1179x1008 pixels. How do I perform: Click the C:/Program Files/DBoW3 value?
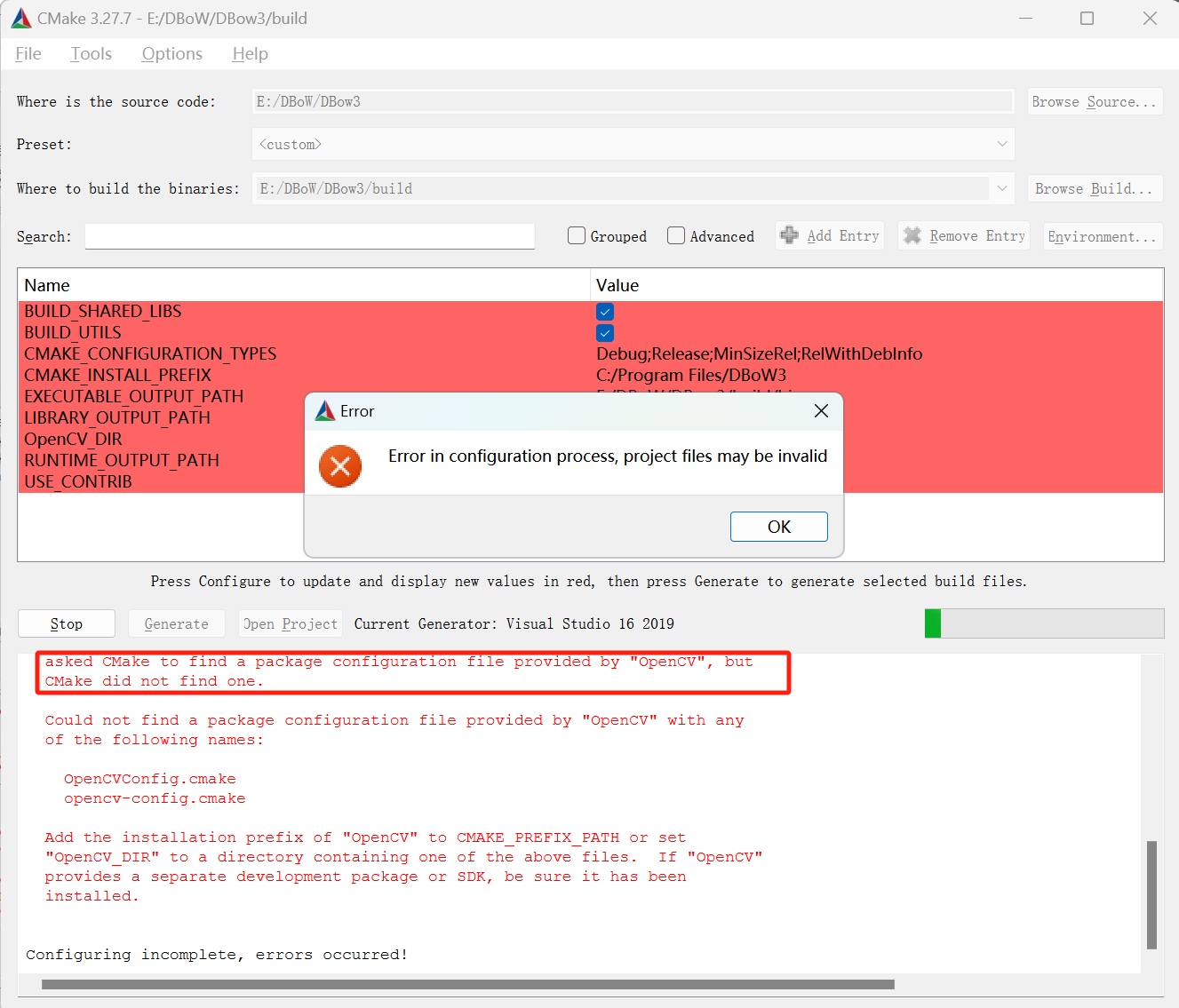(691, 376)
